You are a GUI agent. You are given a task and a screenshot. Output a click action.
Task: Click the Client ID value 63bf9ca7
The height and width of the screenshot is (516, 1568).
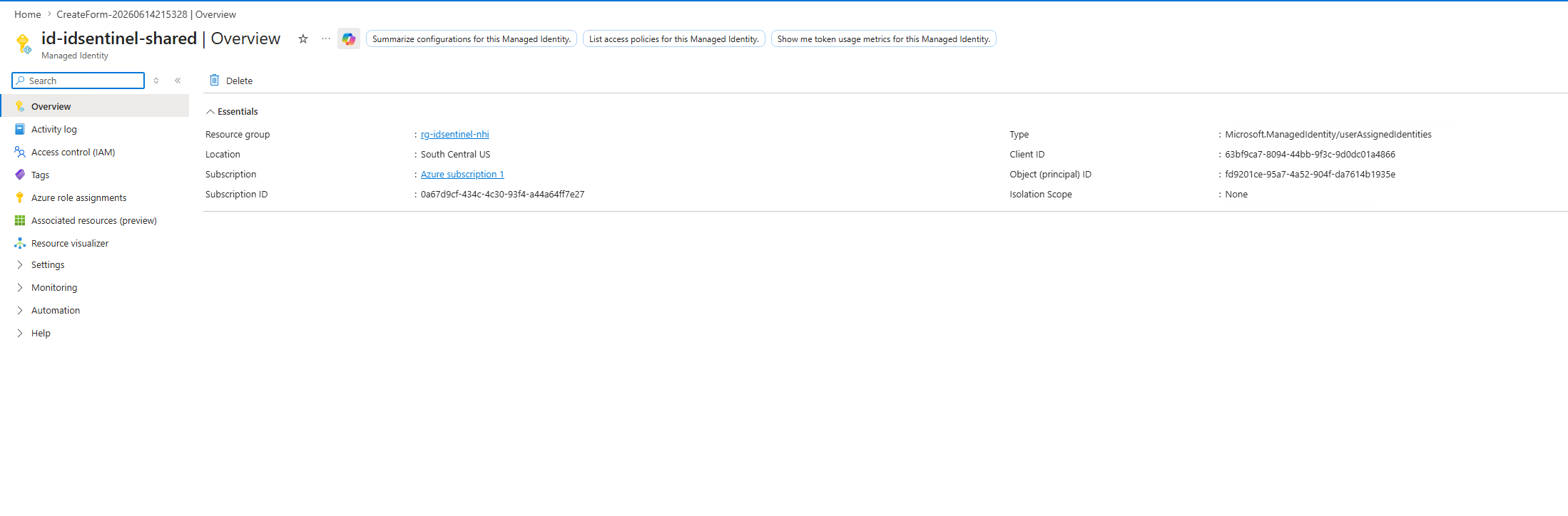point(1310,154)
